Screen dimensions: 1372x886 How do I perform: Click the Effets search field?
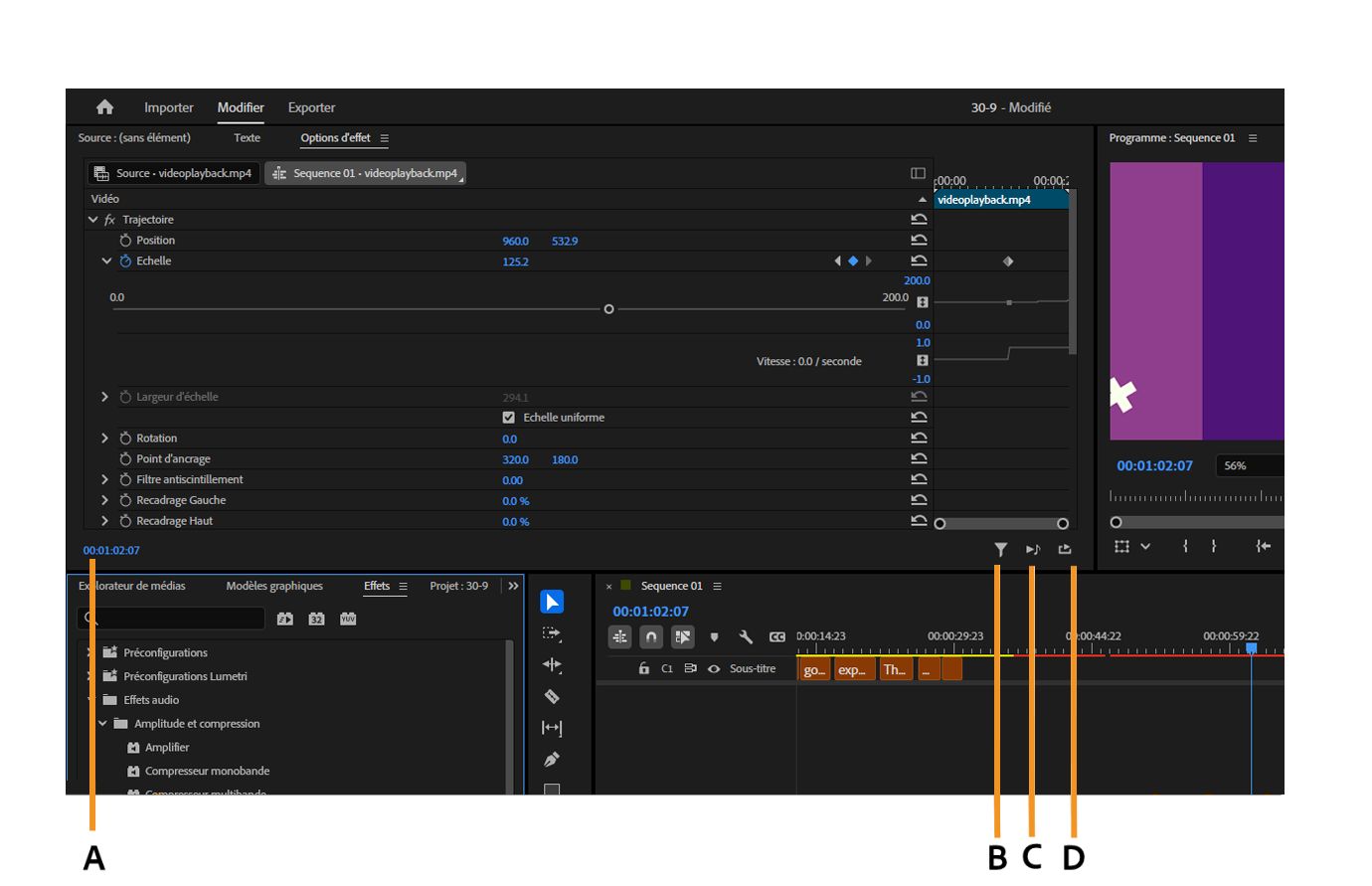pos(171,619)
